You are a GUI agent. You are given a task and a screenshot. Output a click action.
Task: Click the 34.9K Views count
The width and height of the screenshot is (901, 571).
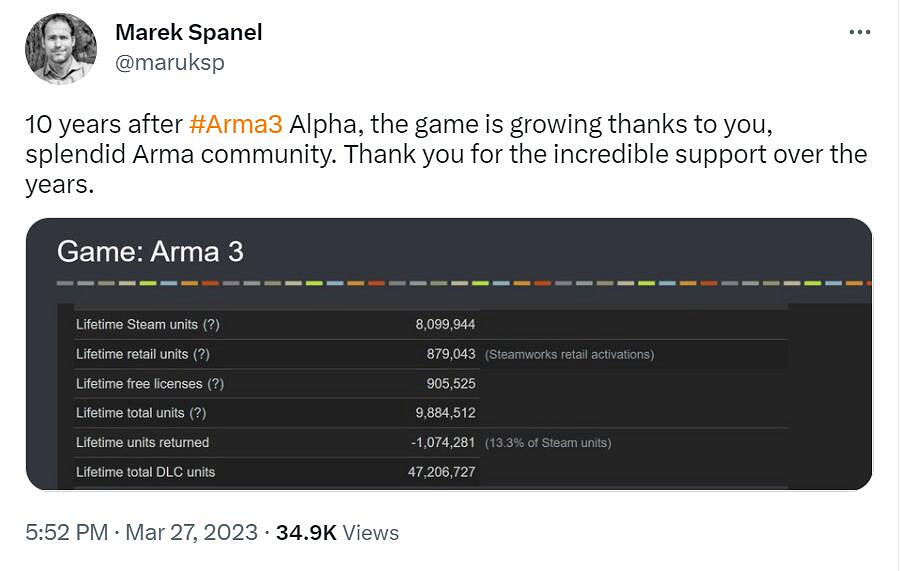click(x=337, y=533)
